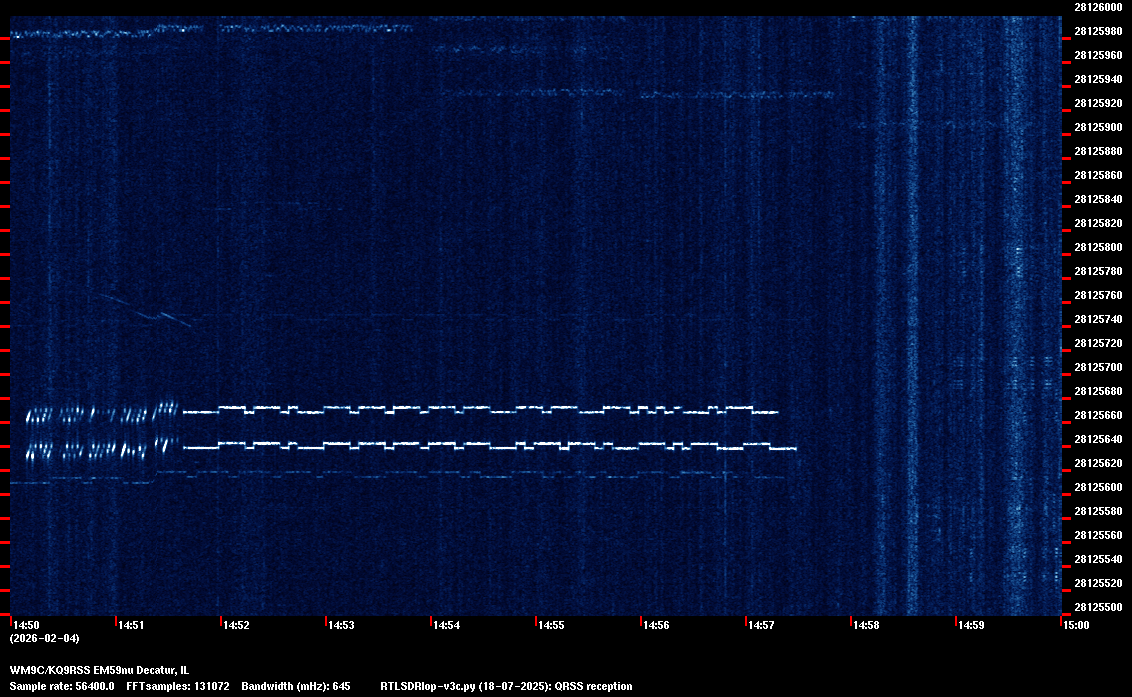Click the 28126000 frequency label
The image size is (1132, 697).
click(x=1097, y=7)
